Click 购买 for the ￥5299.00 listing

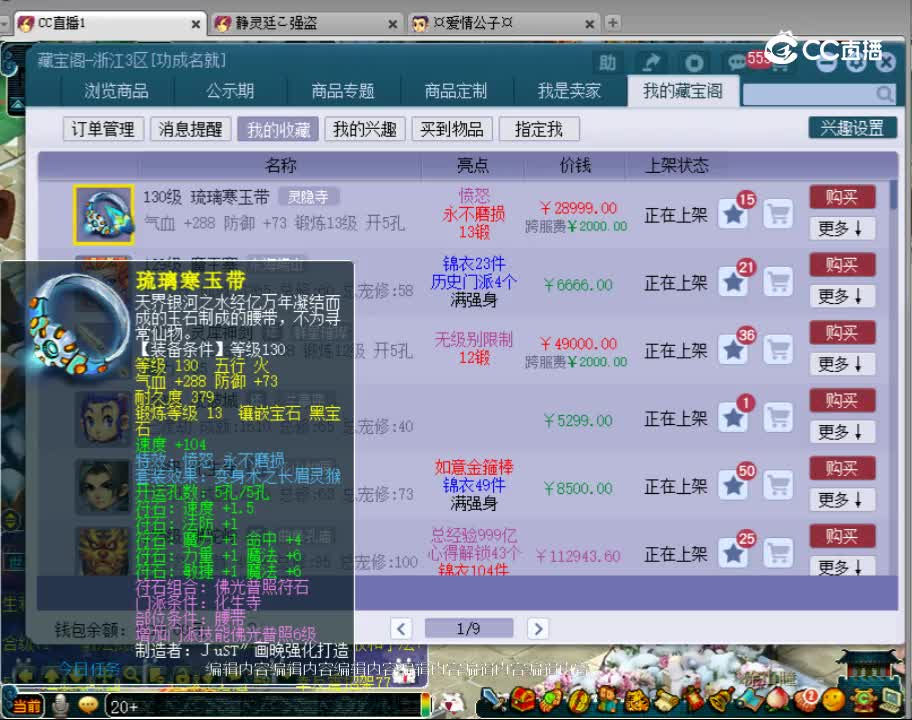tap(842, 400)
